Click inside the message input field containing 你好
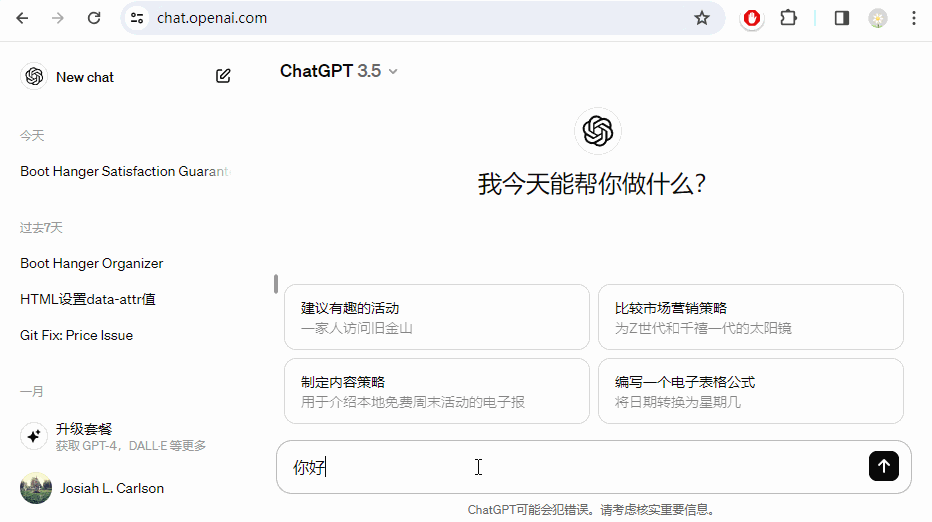The image size is (932, 522). (x=570, y=467)
